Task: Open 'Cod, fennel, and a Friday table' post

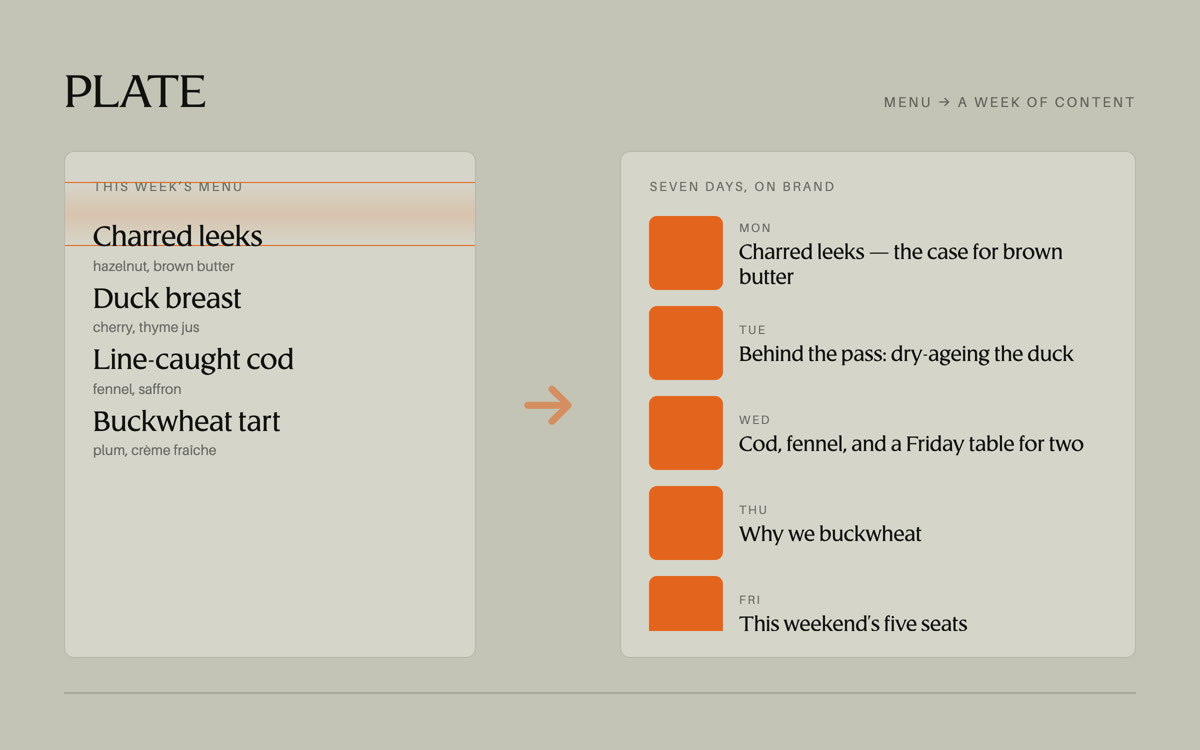Action: (x=911, y=444)
